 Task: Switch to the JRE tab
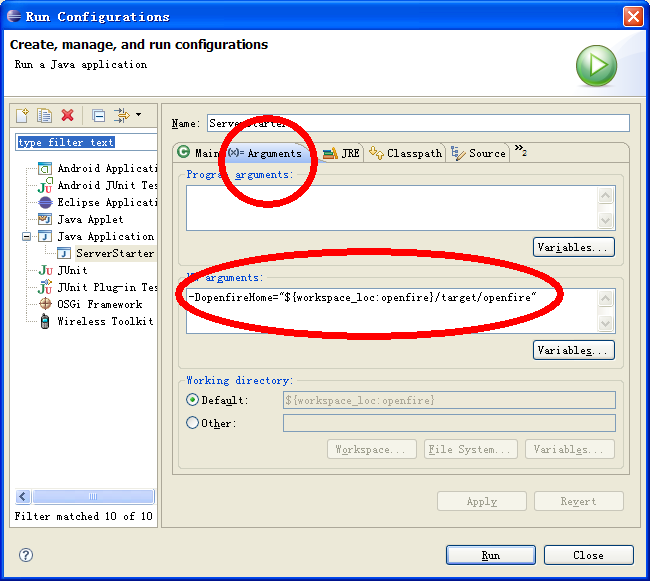point(341,153)
